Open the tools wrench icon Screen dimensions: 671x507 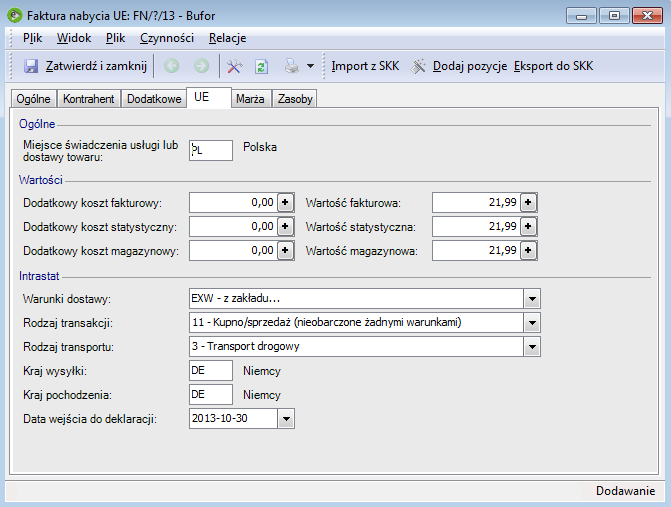[x=234, y=66]
